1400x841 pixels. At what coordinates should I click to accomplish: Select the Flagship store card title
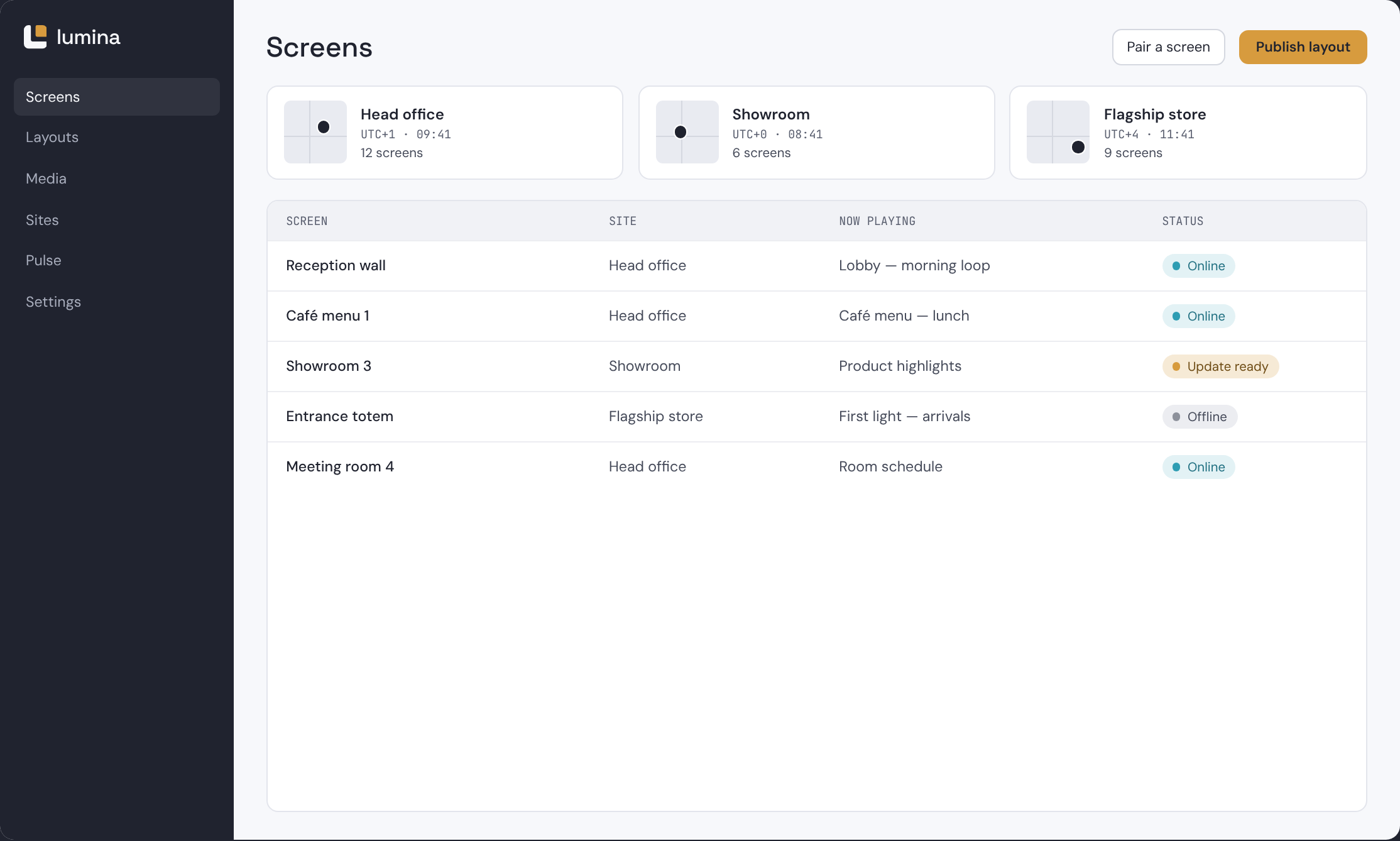[1155, 114]
